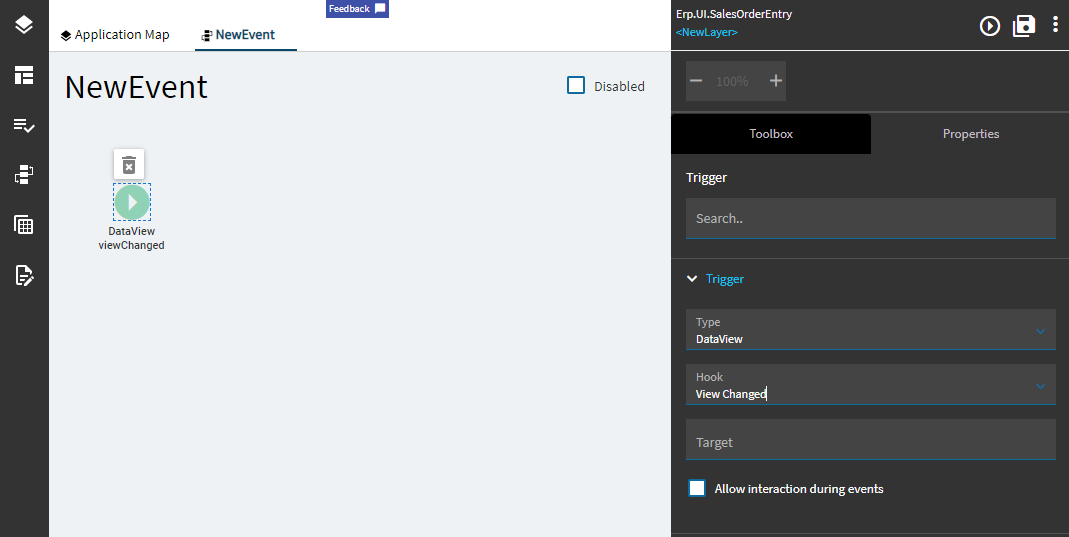
Task: Select the DataView viewChanged trigger node
Action: pos(132,202)
